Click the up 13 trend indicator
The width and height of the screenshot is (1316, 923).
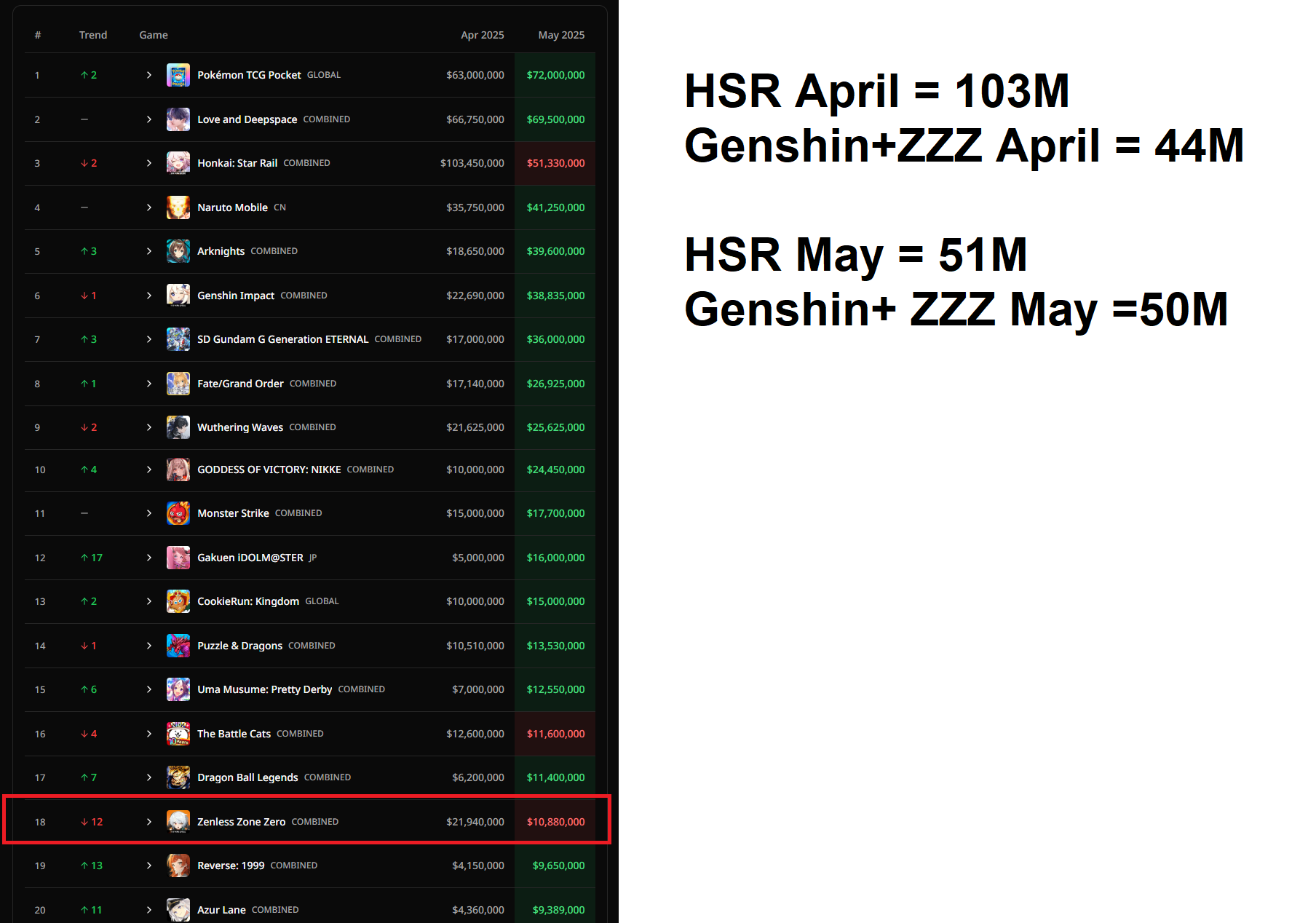coord(92,865)
